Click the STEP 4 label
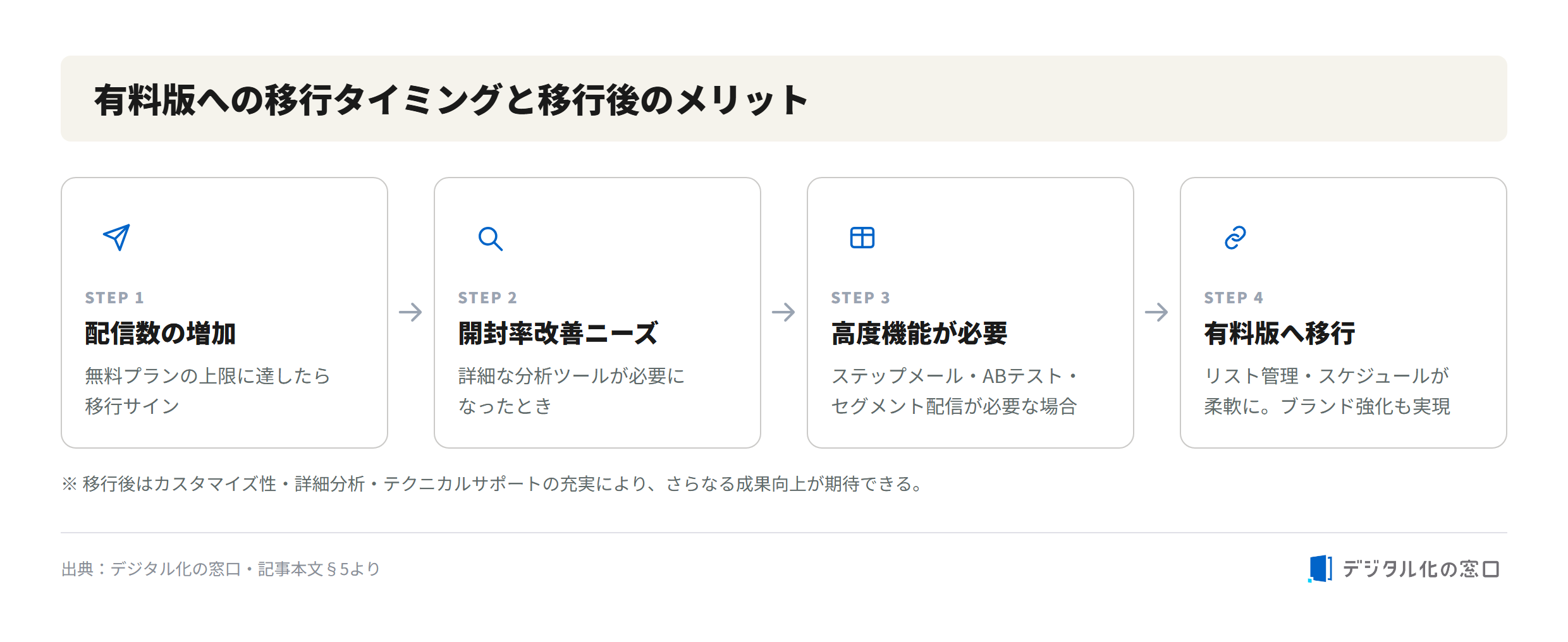1568x642 pixels. (x=1234, y=298)
